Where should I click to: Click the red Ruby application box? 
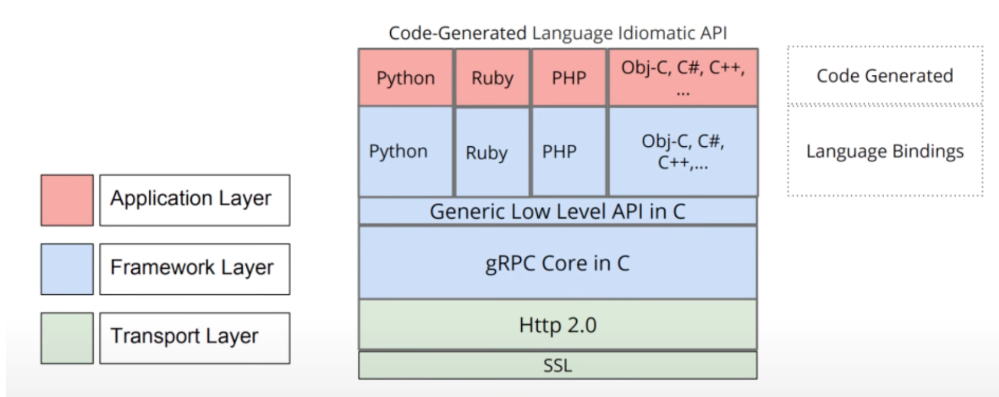[x=492, y=77]
